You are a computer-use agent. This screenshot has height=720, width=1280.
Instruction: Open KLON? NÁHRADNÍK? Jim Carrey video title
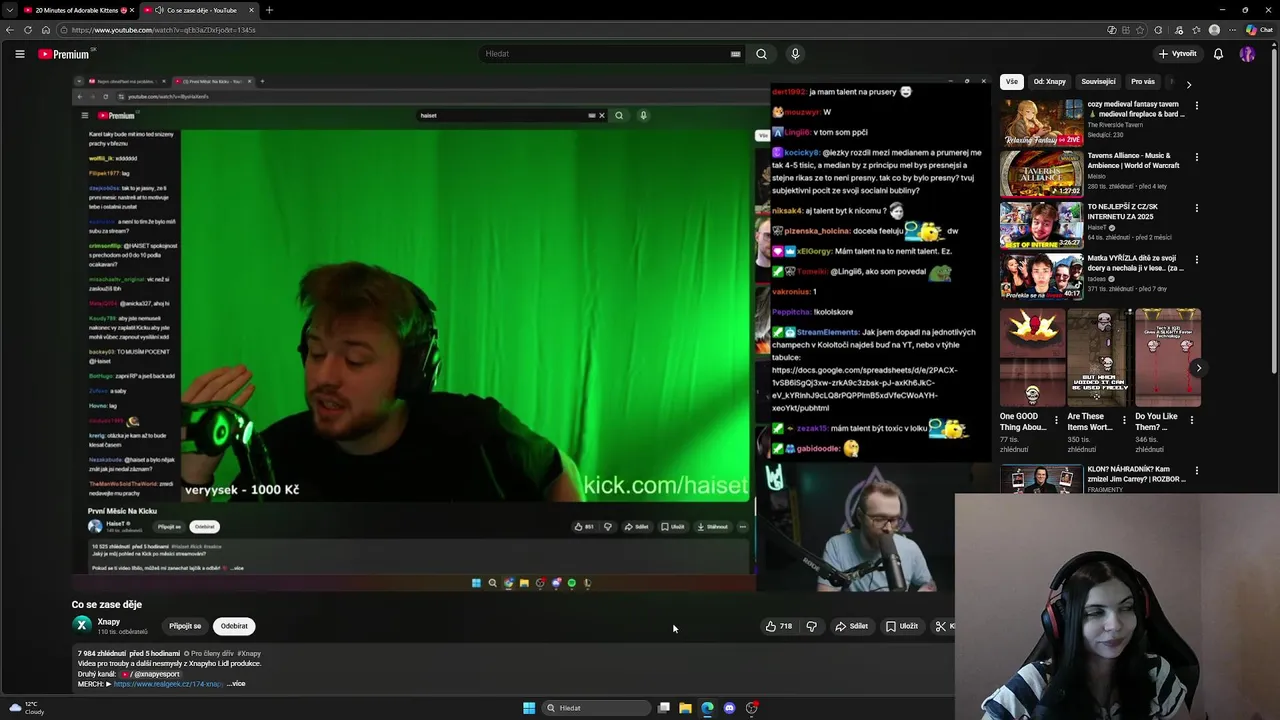(x=1136, y=474)
